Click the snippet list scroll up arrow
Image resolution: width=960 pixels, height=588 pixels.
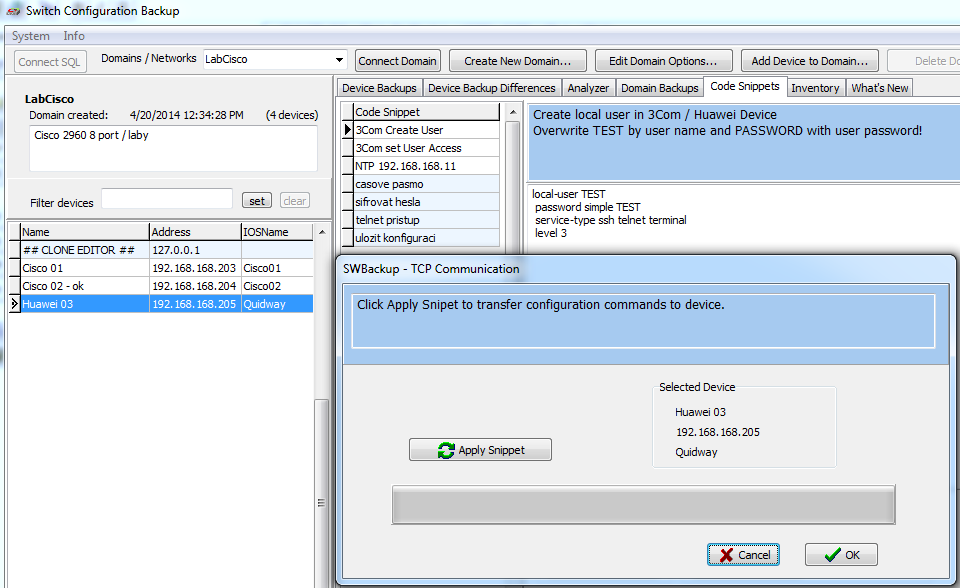click(513, 112)
